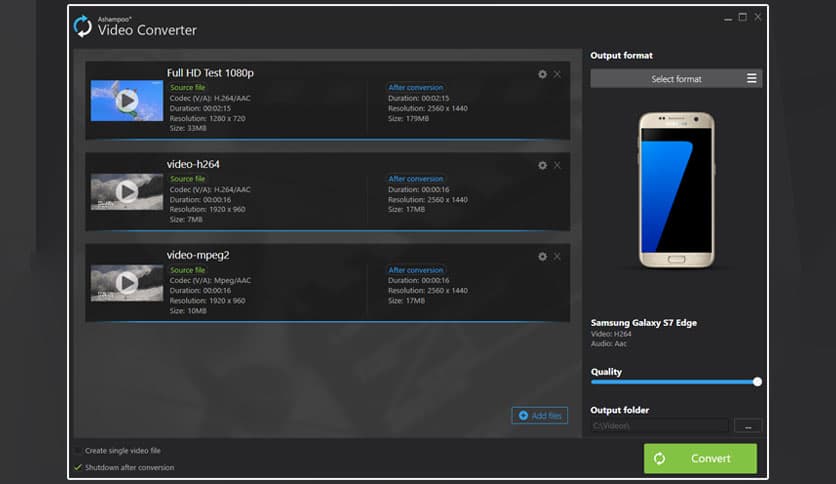Enable Create single video file checkbox

tap(78, 450)
